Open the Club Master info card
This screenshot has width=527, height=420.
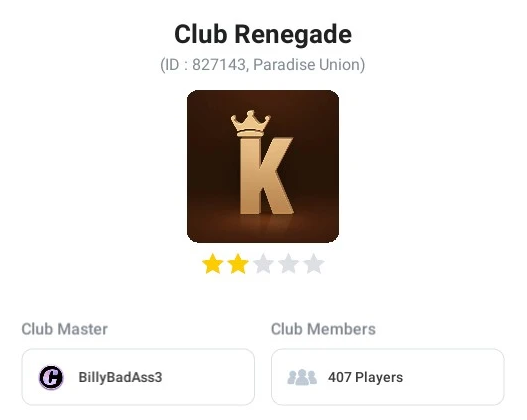pyautogui.click(x=138, y=377)
